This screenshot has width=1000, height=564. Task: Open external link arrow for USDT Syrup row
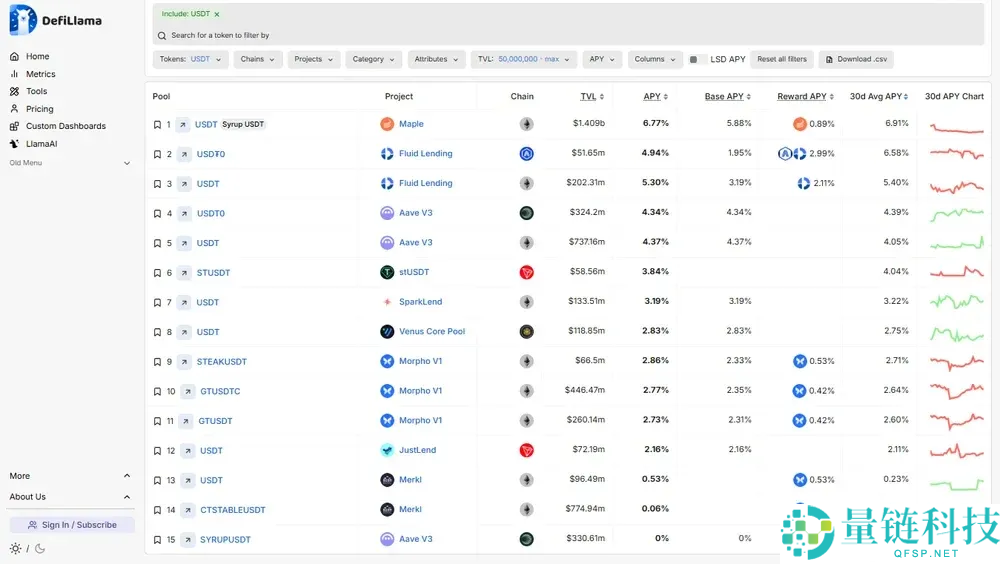click(183, 124)
